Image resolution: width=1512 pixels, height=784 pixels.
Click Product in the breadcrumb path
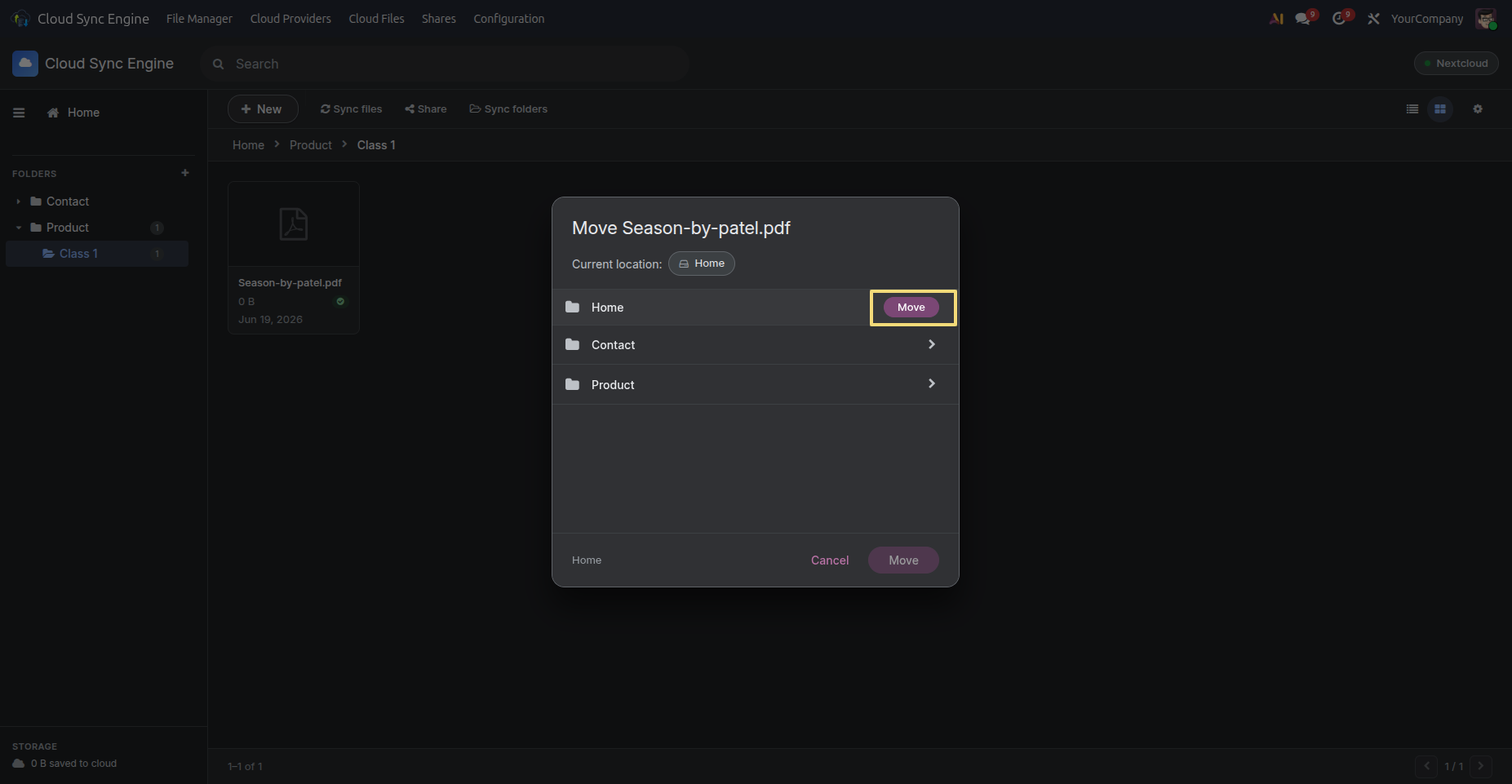coord(311,145)
